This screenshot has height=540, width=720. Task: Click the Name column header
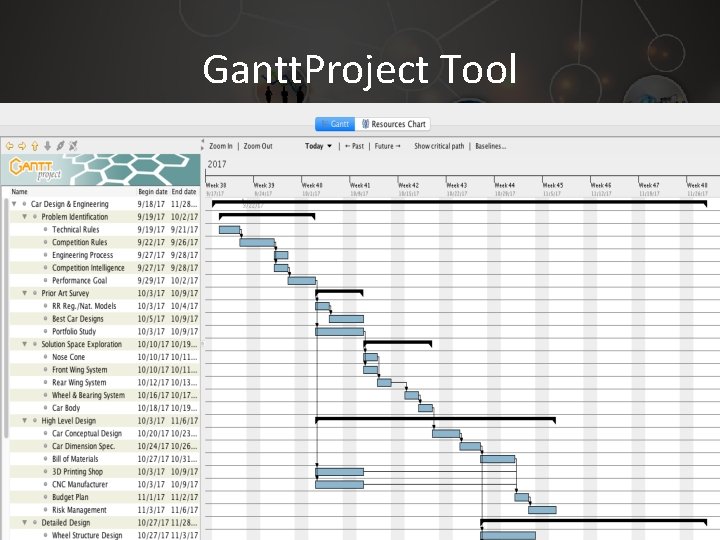20,191
